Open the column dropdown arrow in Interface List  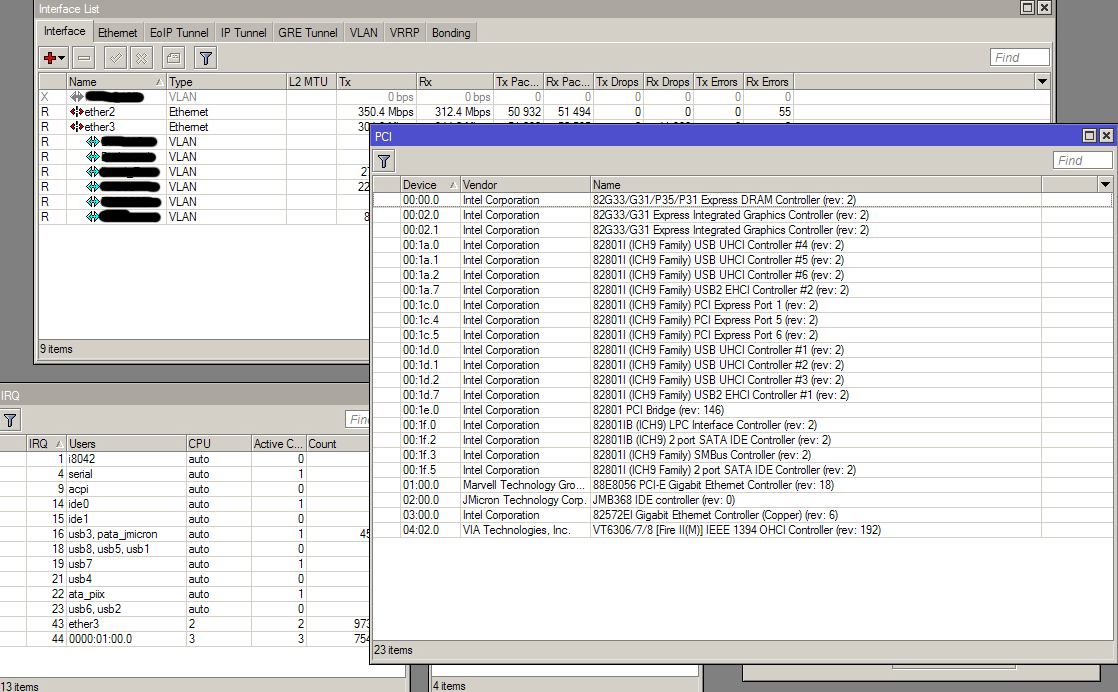coord(1042,81)
